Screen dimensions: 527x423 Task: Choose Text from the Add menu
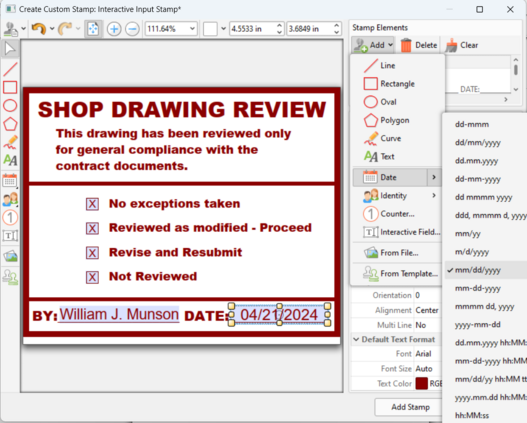click(x=397, y=157)
